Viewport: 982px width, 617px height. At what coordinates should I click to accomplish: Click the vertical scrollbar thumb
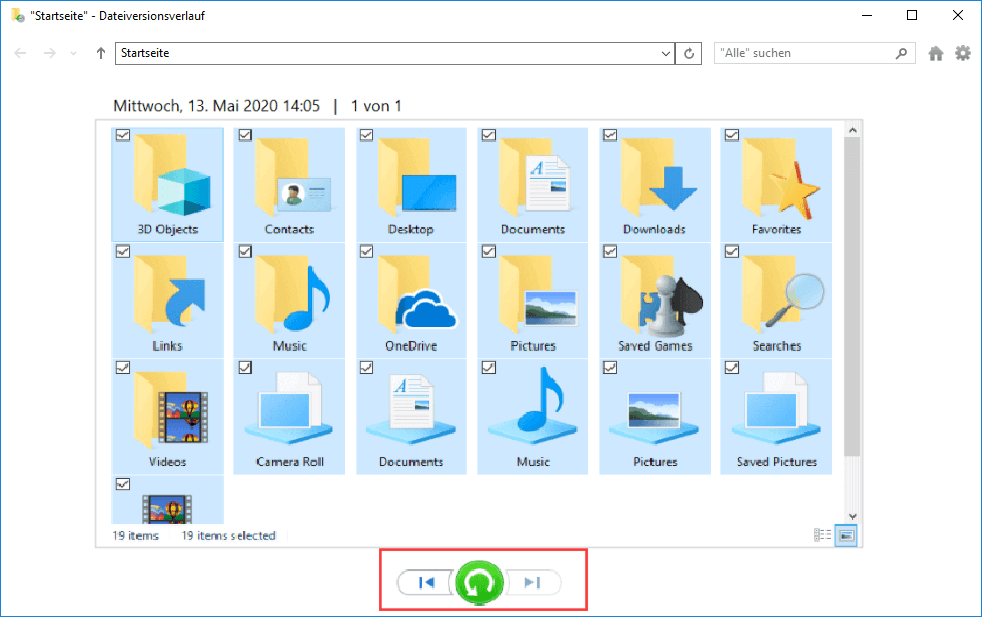[x=852, y=296]
